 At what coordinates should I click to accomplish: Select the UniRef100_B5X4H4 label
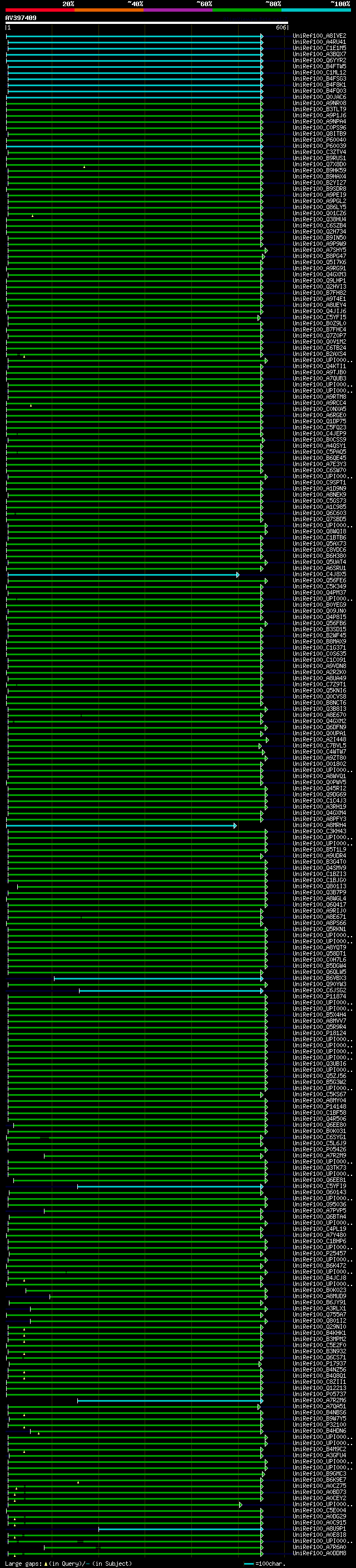(319, 1015)
